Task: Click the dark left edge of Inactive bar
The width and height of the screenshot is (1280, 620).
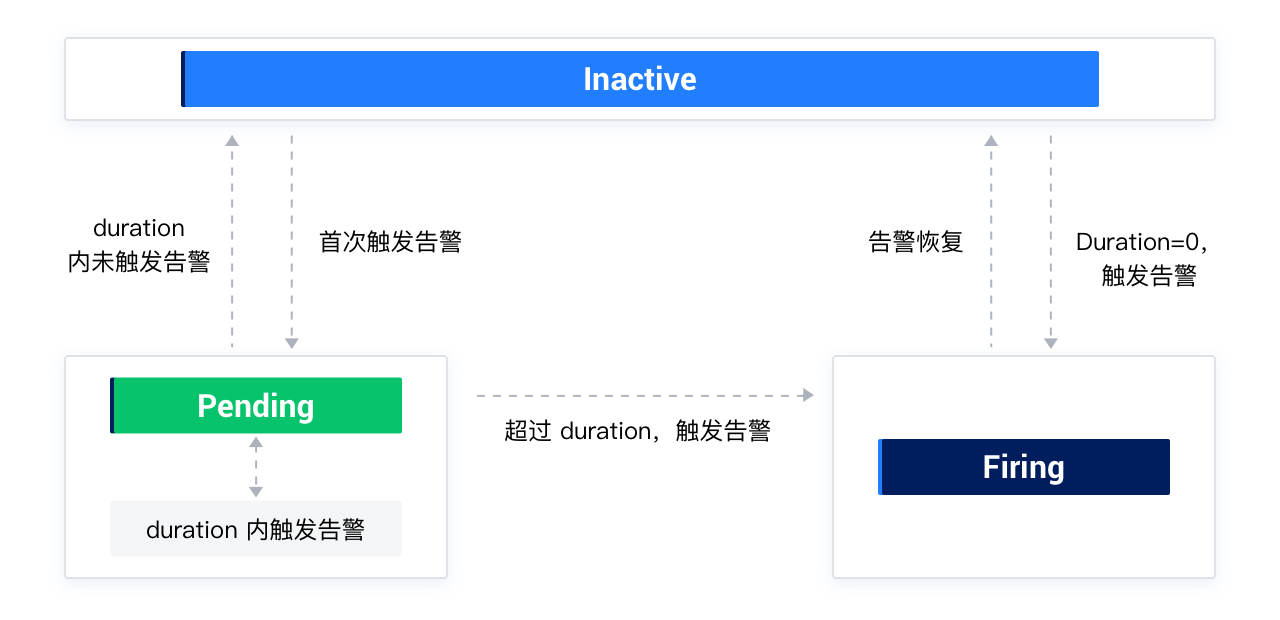Action: pos(183,79)
